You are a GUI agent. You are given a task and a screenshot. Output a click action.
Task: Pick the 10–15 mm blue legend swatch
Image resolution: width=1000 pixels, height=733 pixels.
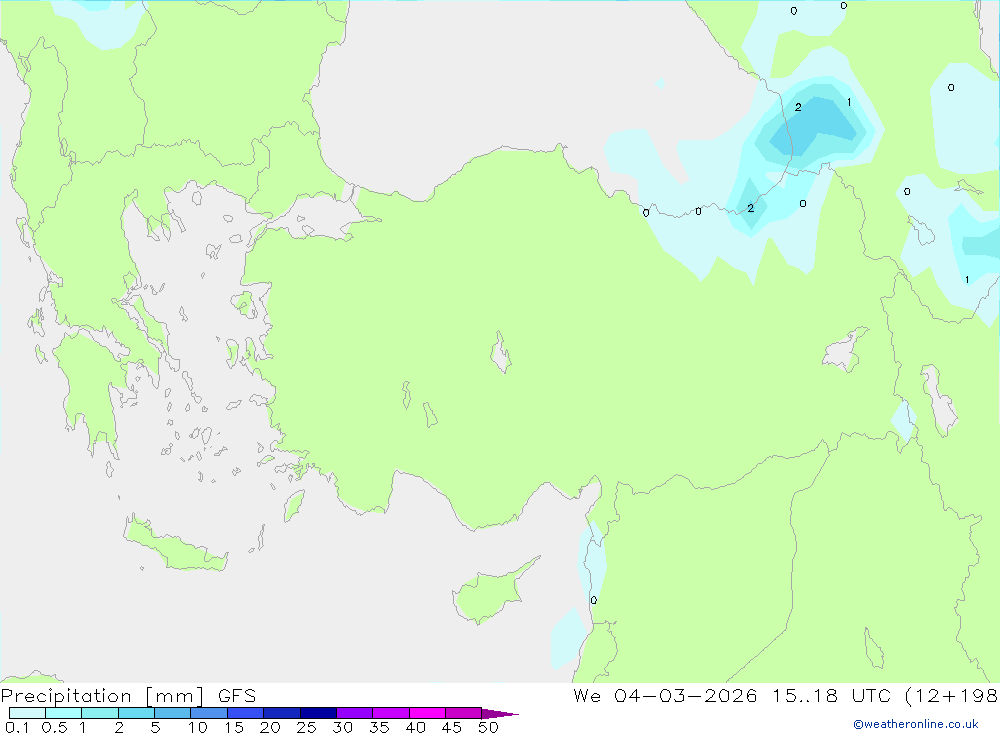[209, 713]
